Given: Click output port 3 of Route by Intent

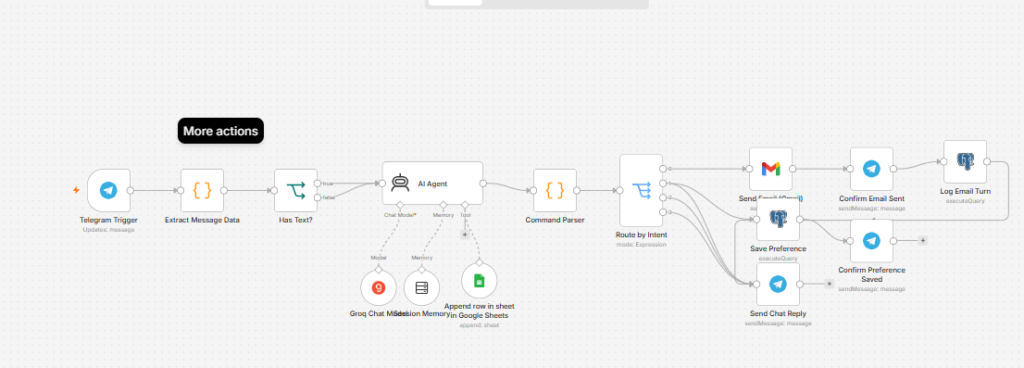Looking at the screenshot, I should [663, 212].
